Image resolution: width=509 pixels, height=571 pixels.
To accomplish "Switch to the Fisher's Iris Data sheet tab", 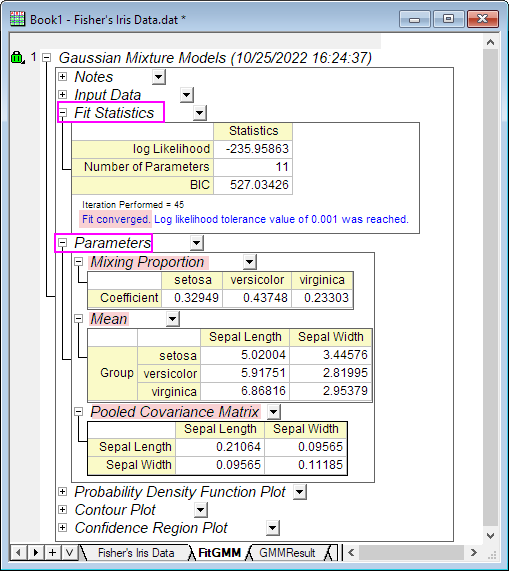I will coord(136,553).
